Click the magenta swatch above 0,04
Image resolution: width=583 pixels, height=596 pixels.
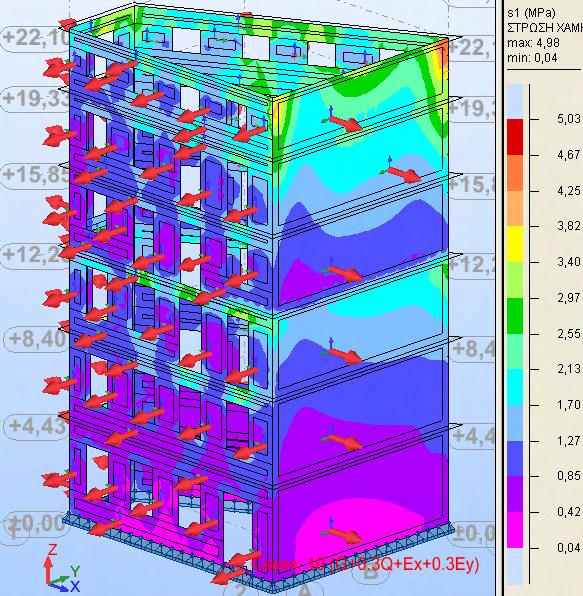coord(515,530)
